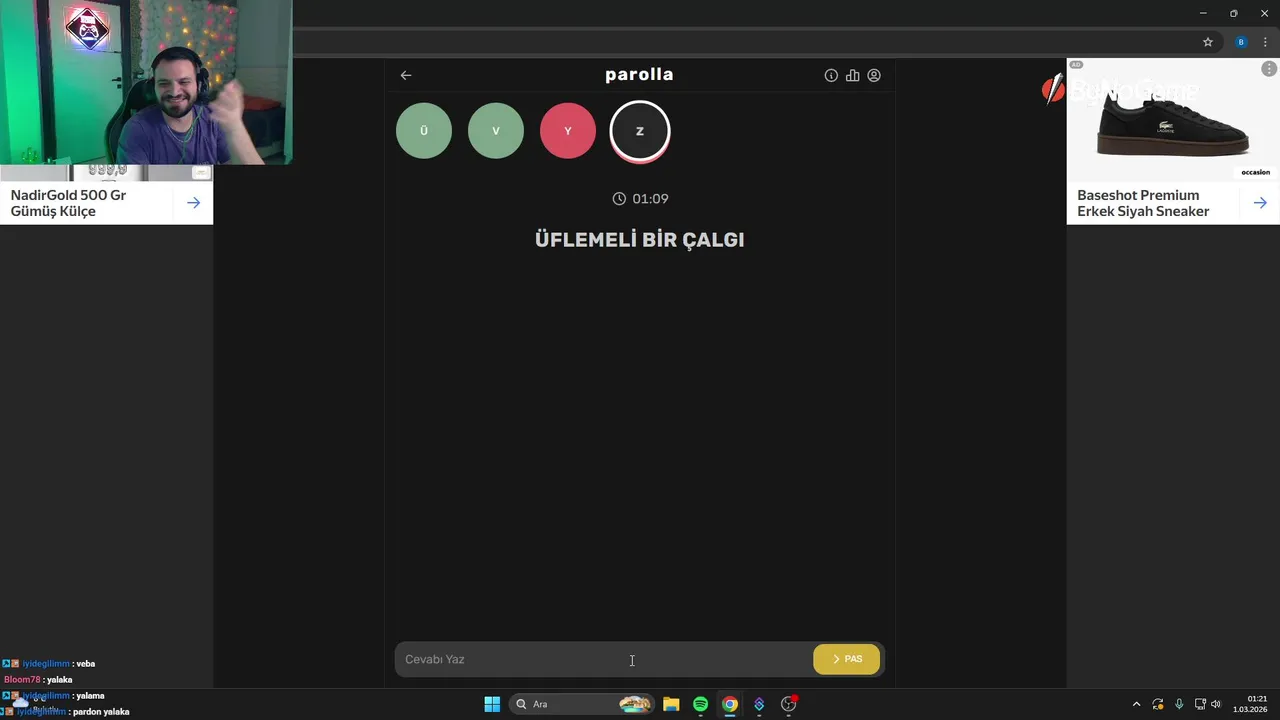The width and height of the screenshot is (1280, 720).
Task: Select the active Z letter circle
Action: pyautogui.click(x=640, y=131)
